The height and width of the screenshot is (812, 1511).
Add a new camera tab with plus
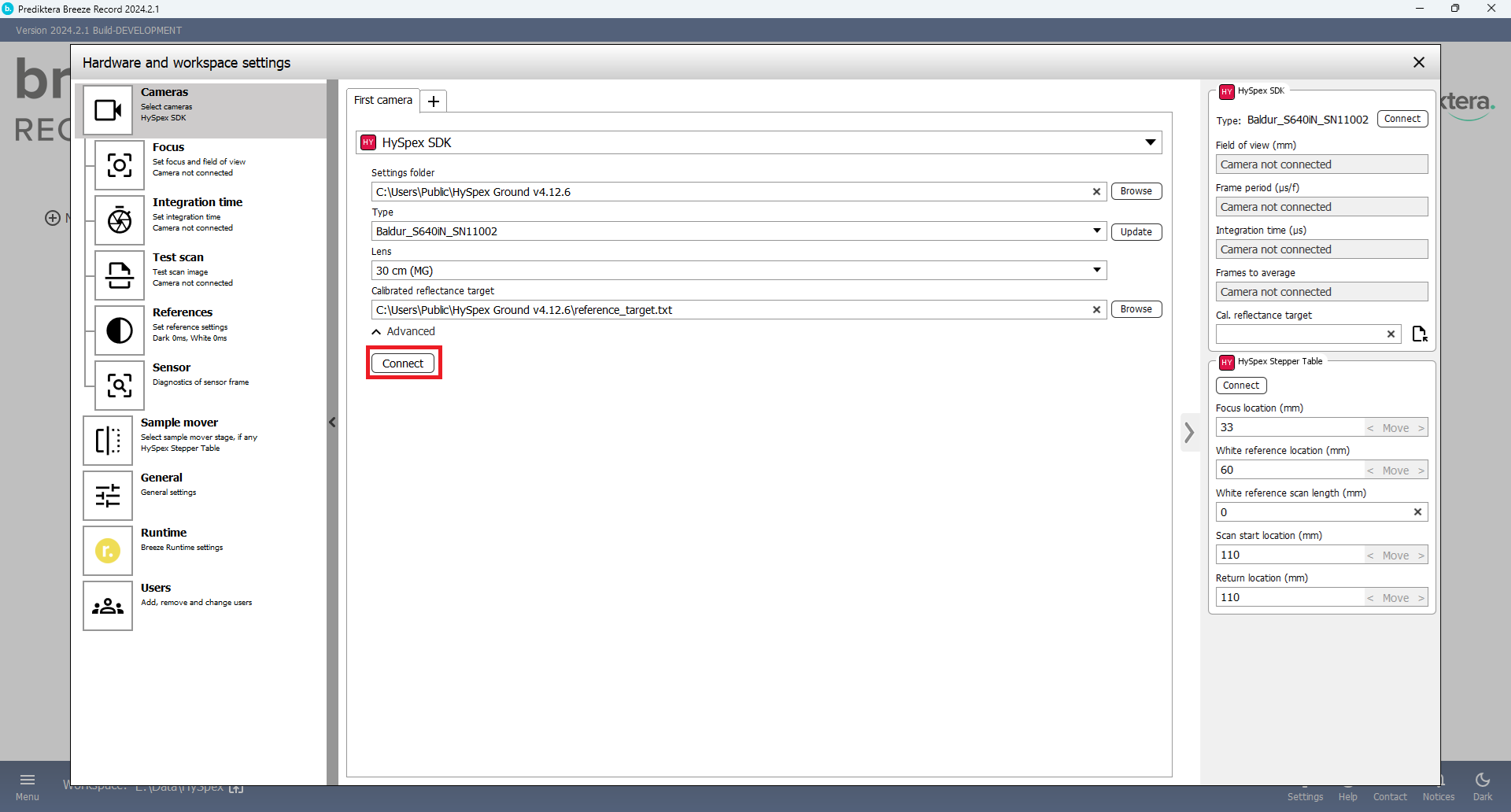click(x=433, y=101)
